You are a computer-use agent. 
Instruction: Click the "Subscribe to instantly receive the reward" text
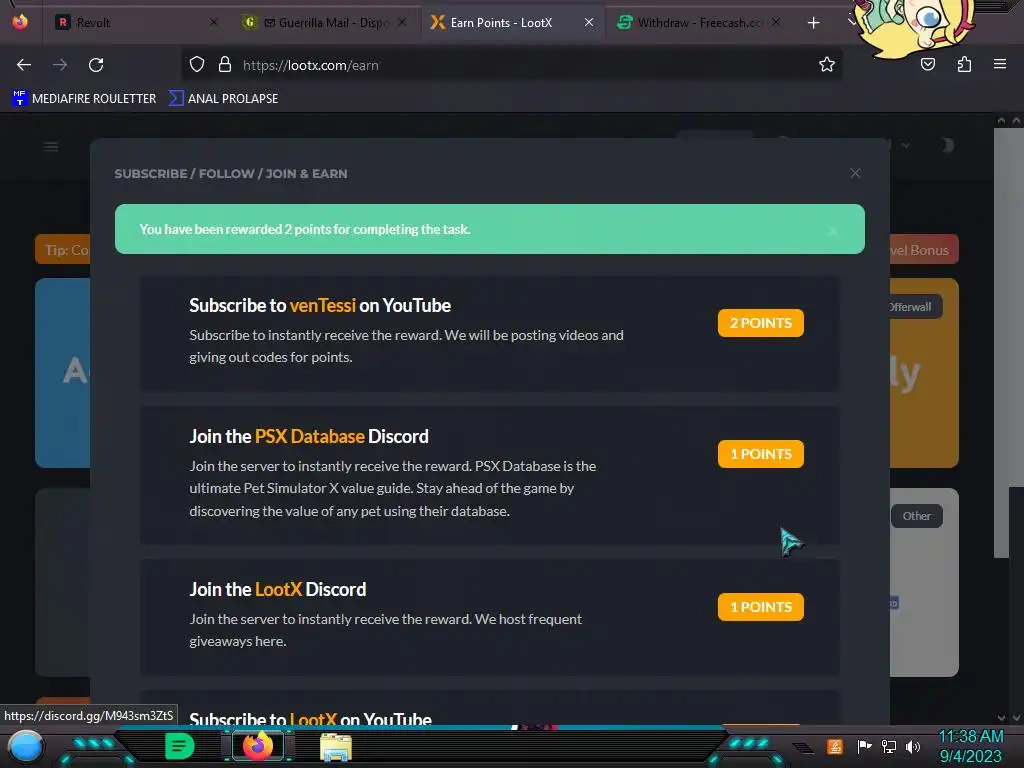point(315,335)
